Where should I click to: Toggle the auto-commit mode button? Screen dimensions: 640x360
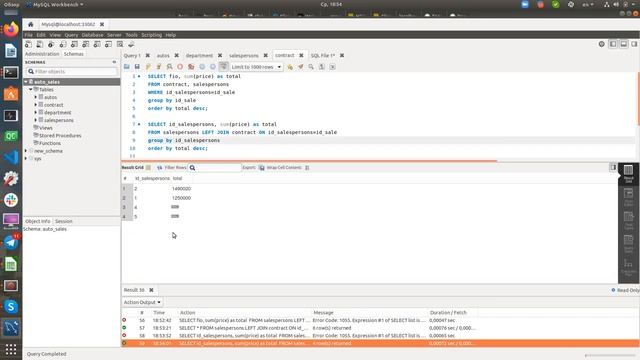click(x=224, y=67)
